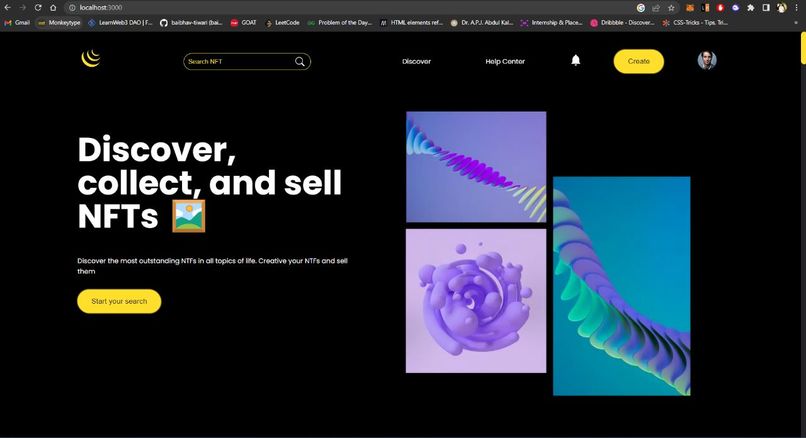The height and width of the screenshot is (438, 806).
Task: Click the magnifier icon in Search NFT box
Action: 300,62
